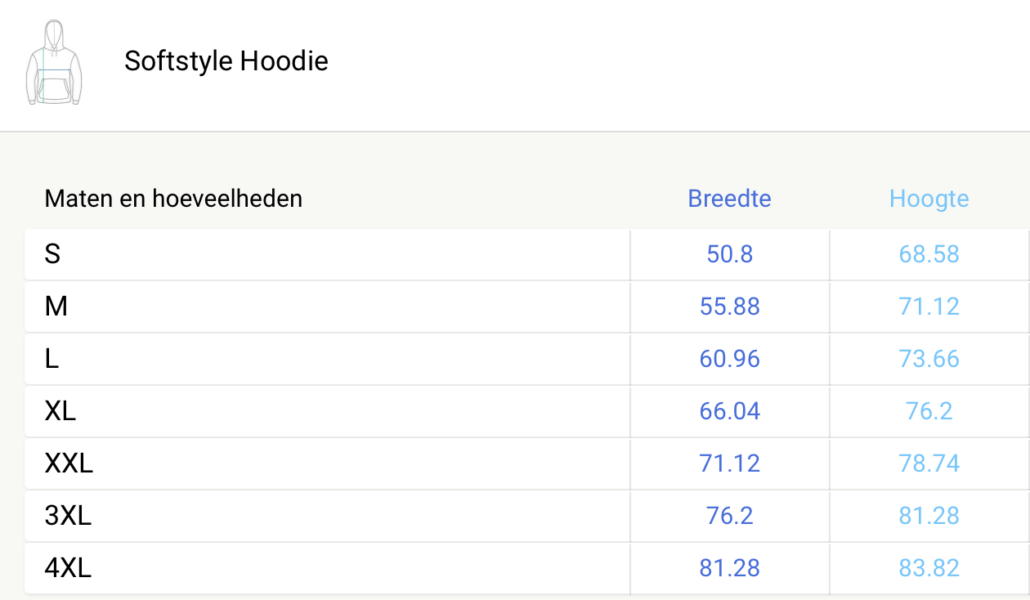The image size is (1030, 600).
Task: Select the XXL size row
Action: tap(527, 464)
